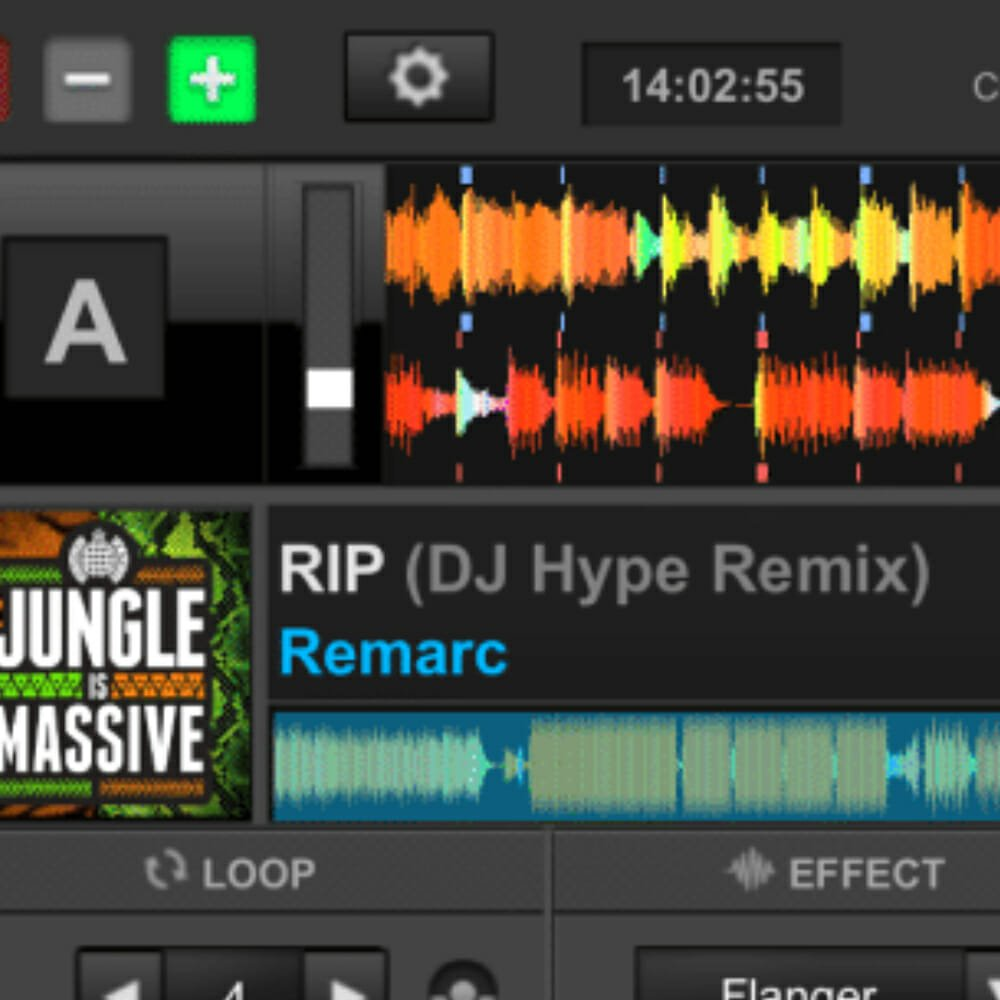The height and width of the screenshot is (1000, 1000).
Task: Click the gray minus button
Action: click(x=87, y=80)
